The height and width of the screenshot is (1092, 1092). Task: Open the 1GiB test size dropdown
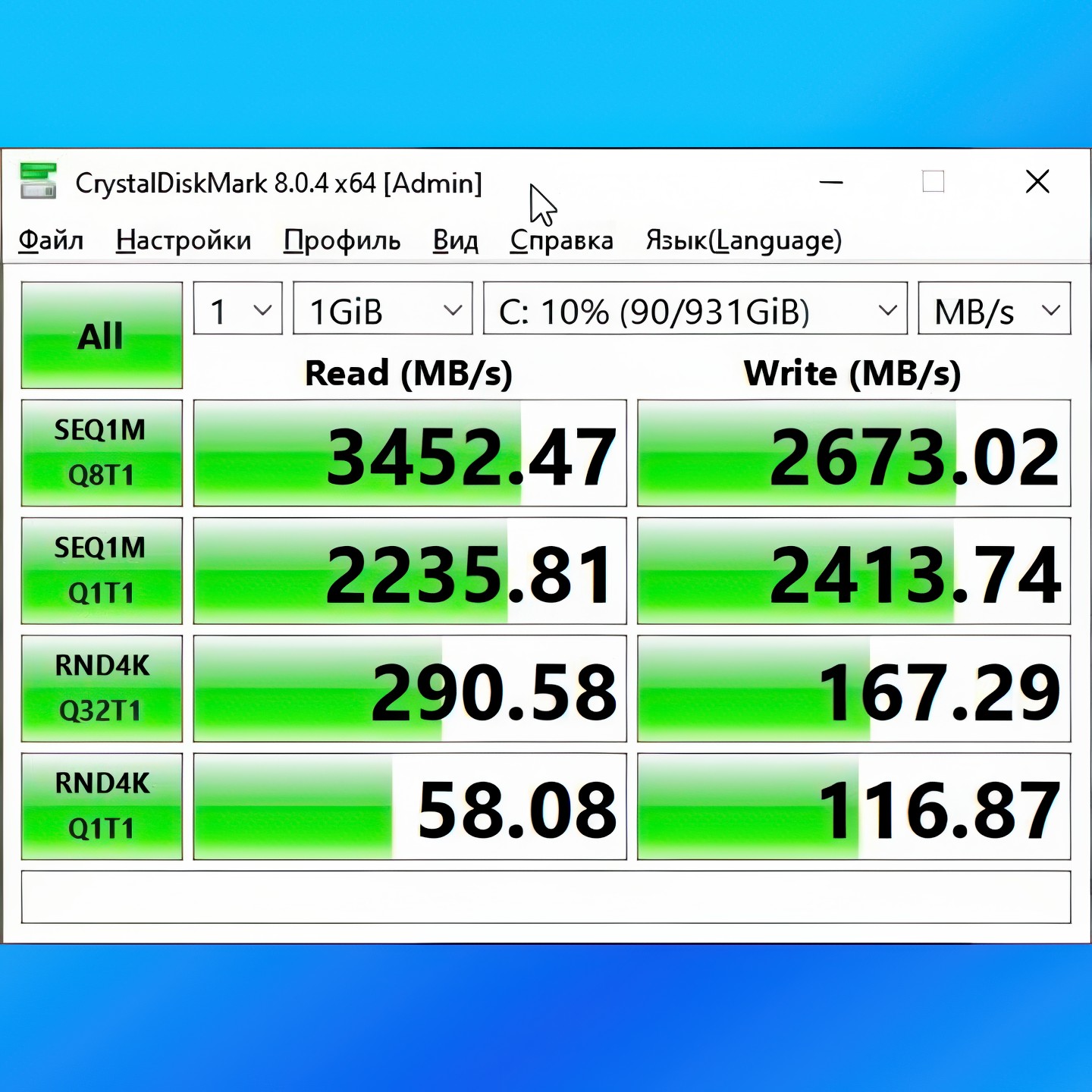click(383, 309)
